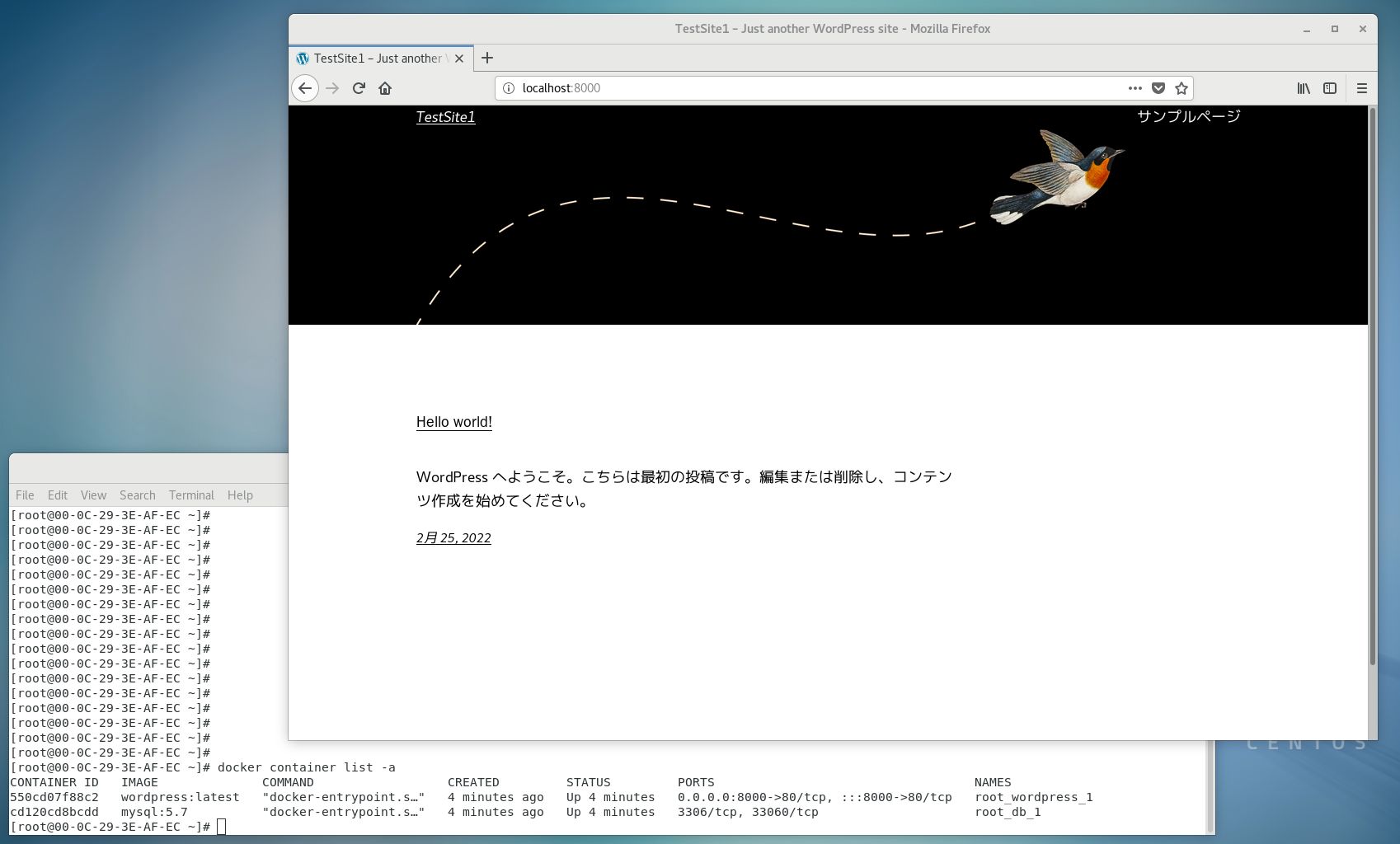
Task: Click wordpress:latest image text
Action: pyautogui.click(x=181, y=797)
